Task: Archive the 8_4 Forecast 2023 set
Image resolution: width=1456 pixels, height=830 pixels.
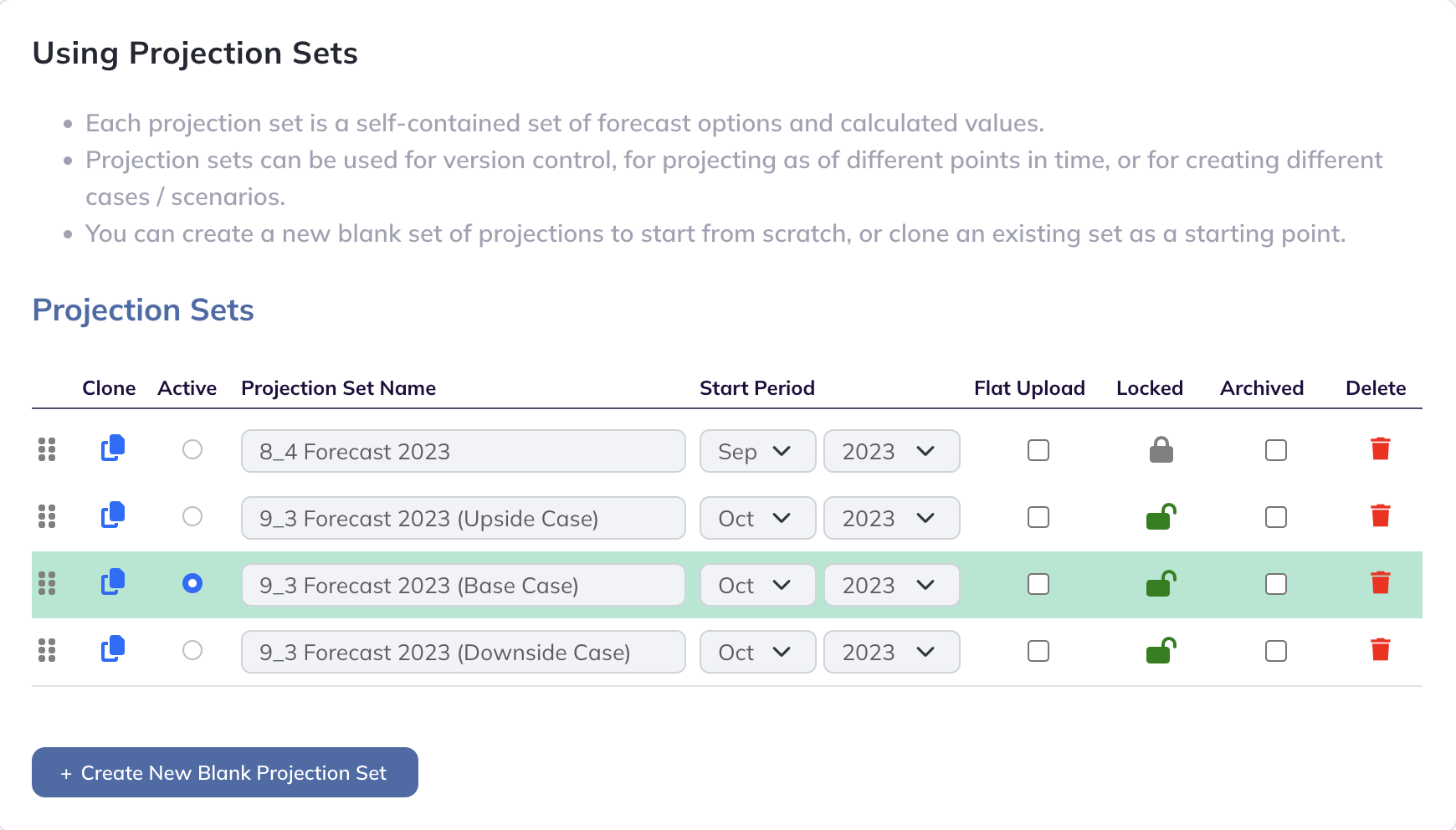Action: point(1275,450)
